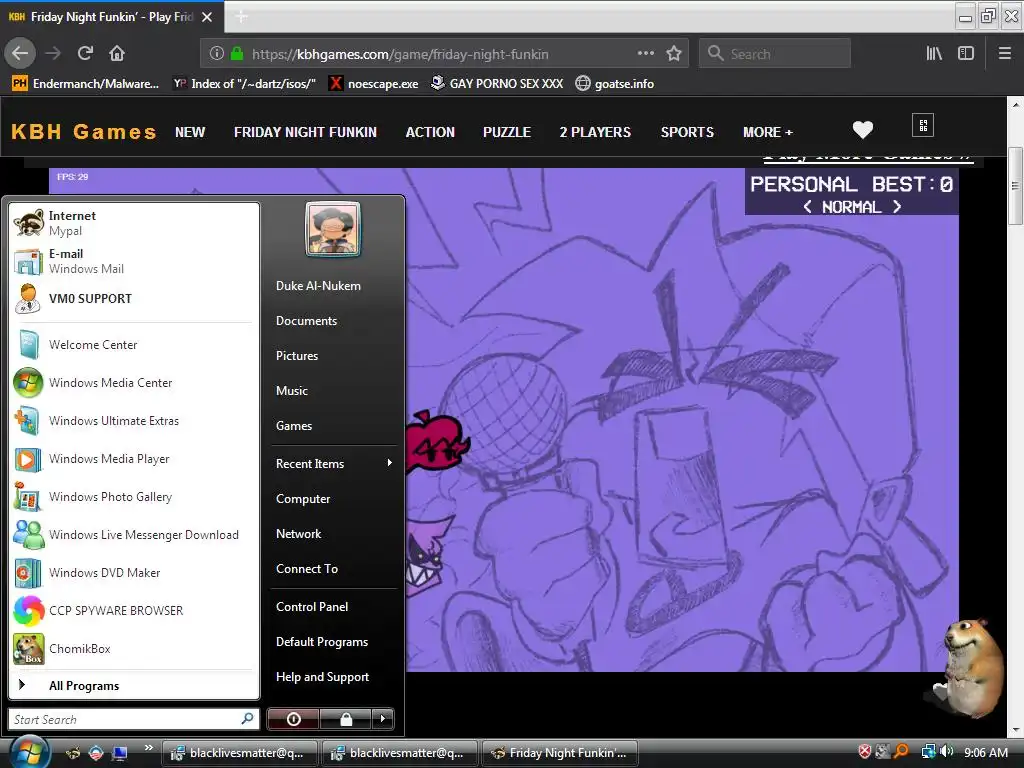Go to the browser home page icon

tap(117, 54)
